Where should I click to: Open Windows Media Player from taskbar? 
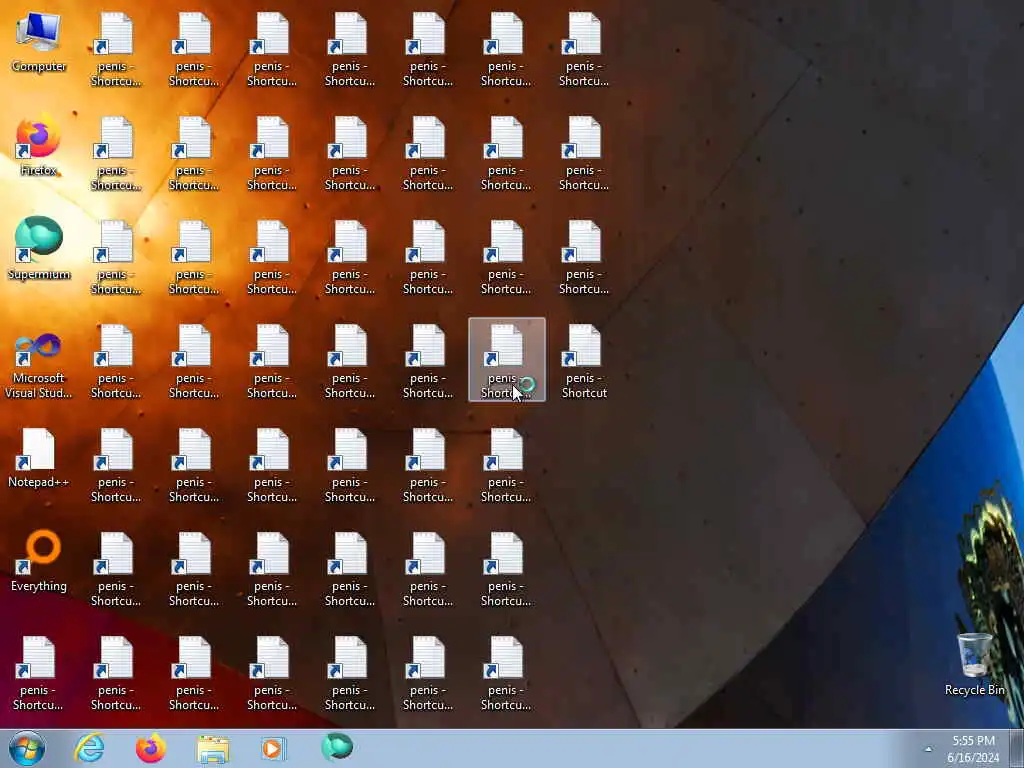273,748
